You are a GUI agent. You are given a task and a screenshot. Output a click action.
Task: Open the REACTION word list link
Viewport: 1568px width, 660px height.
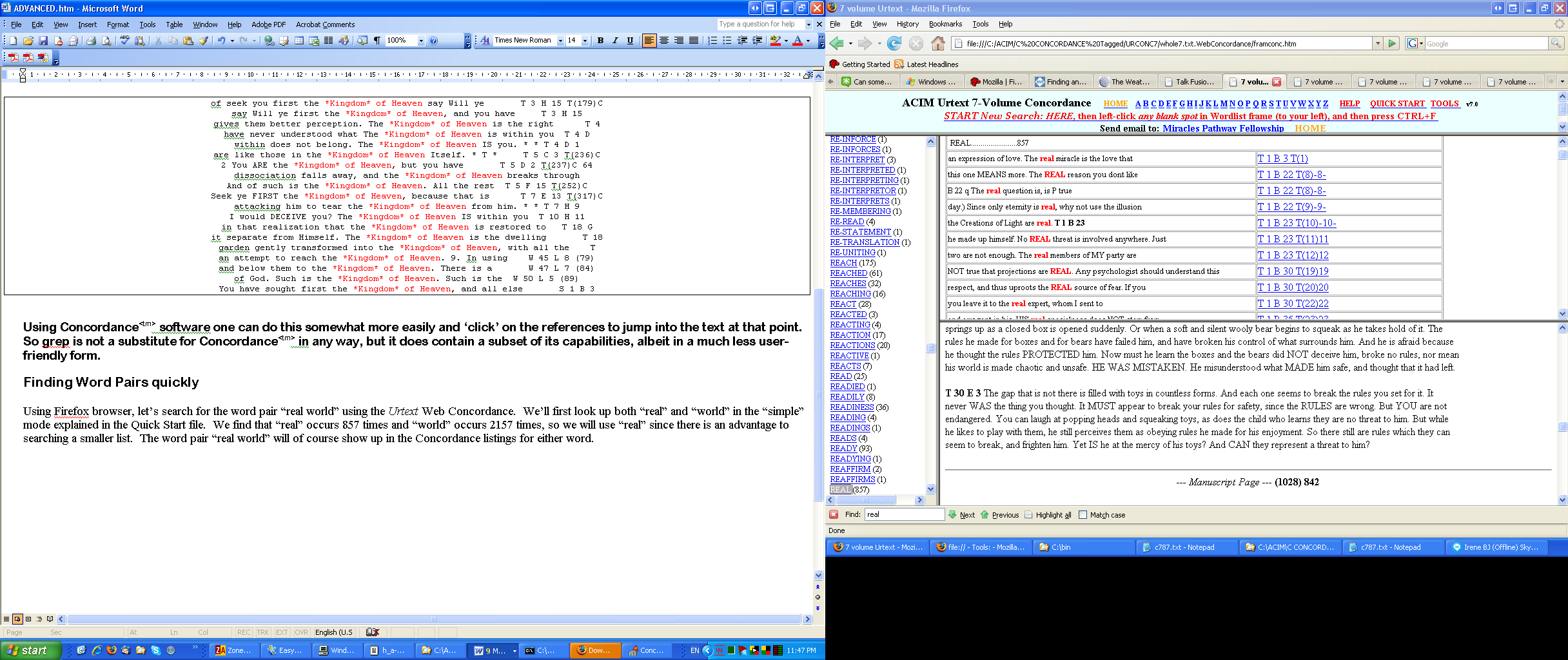coord(850,335)
